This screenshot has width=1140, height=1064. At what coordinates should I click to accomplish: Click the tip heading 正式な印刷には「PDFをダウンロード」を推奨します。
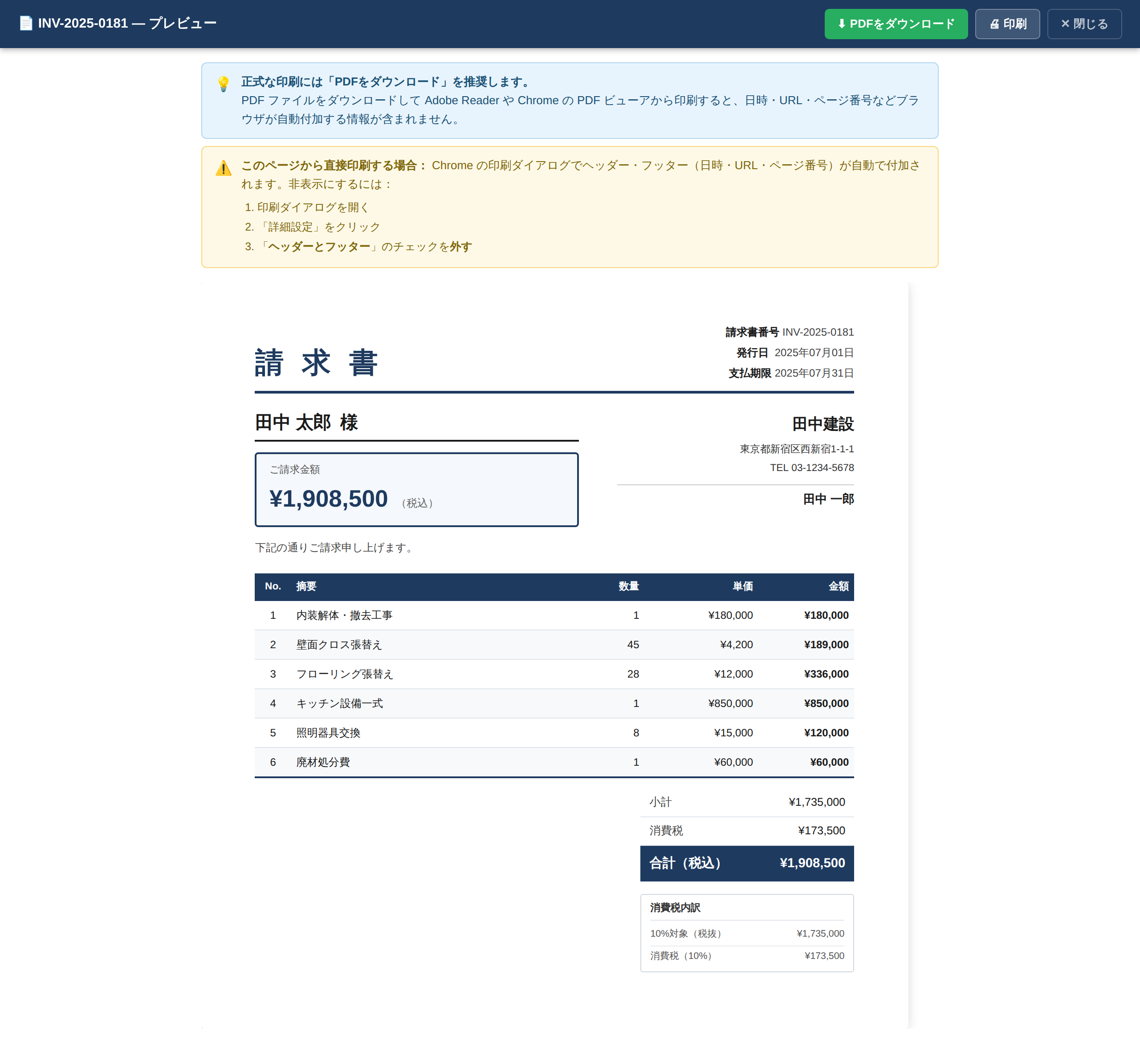[387, 82]
